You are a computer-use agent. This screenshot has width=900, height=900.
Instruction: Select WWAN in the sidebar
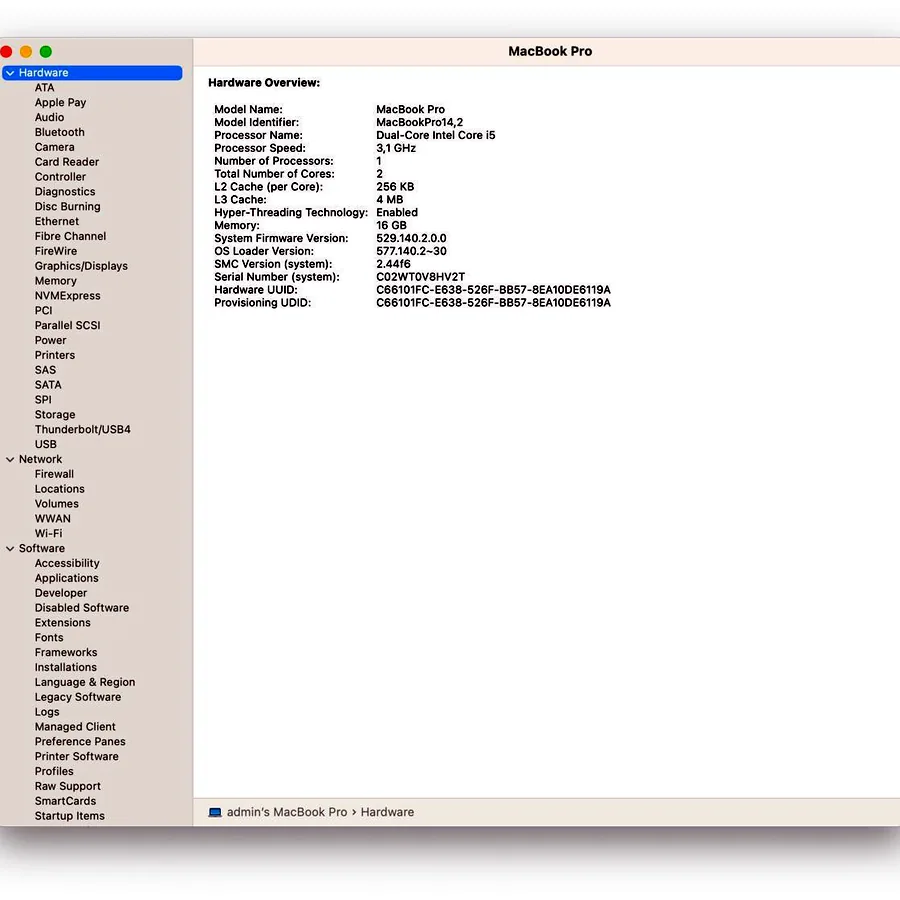53,519
